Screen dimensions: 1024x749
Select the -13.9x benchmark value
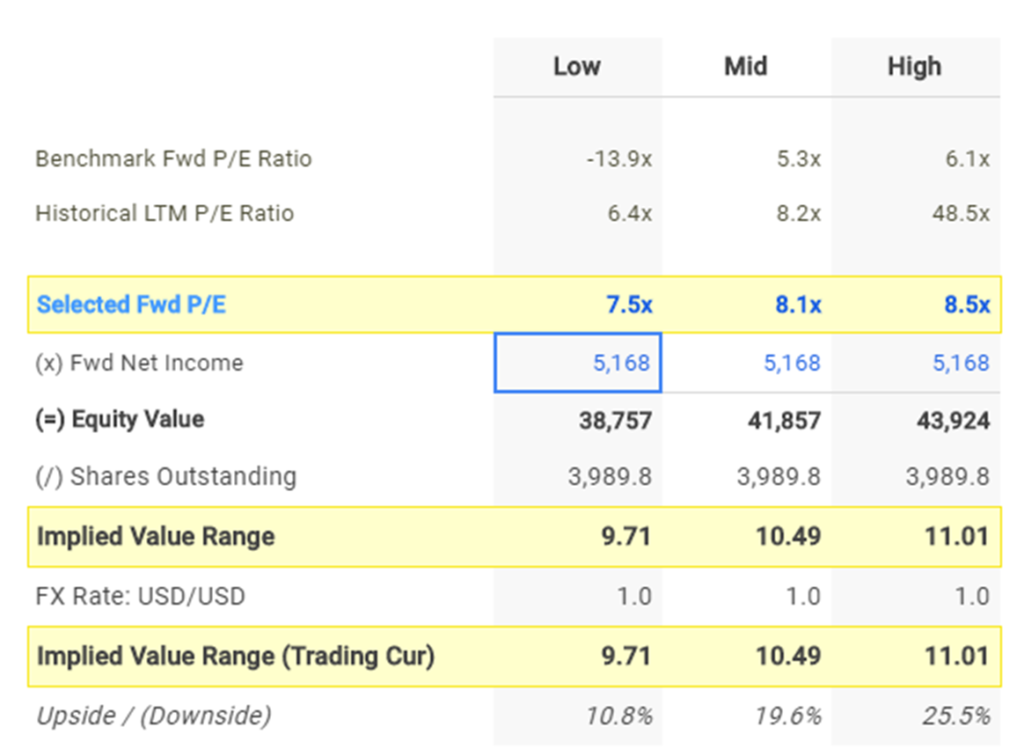click(619, 159)
